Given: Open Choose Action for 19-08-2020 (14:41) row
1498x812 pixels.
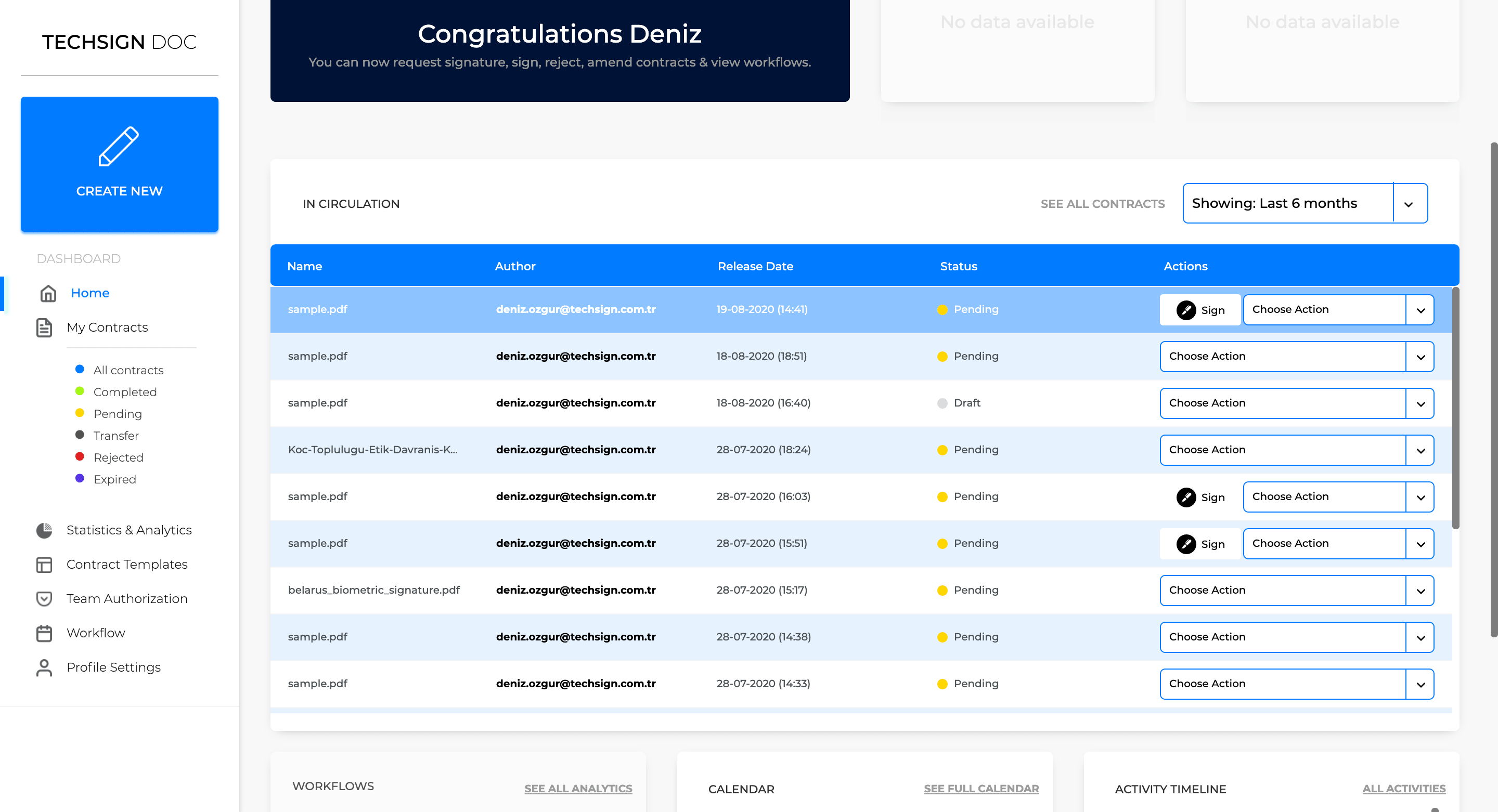Looking at the screenshot, I should coord(1338,310).
